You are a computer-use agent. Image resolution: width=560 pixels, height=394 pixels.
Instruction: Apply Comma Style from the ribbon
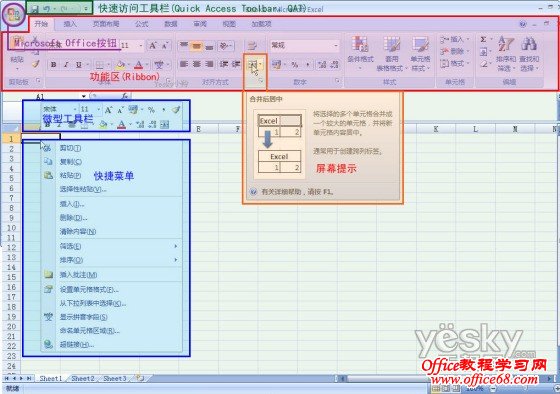tap(308, 65)
